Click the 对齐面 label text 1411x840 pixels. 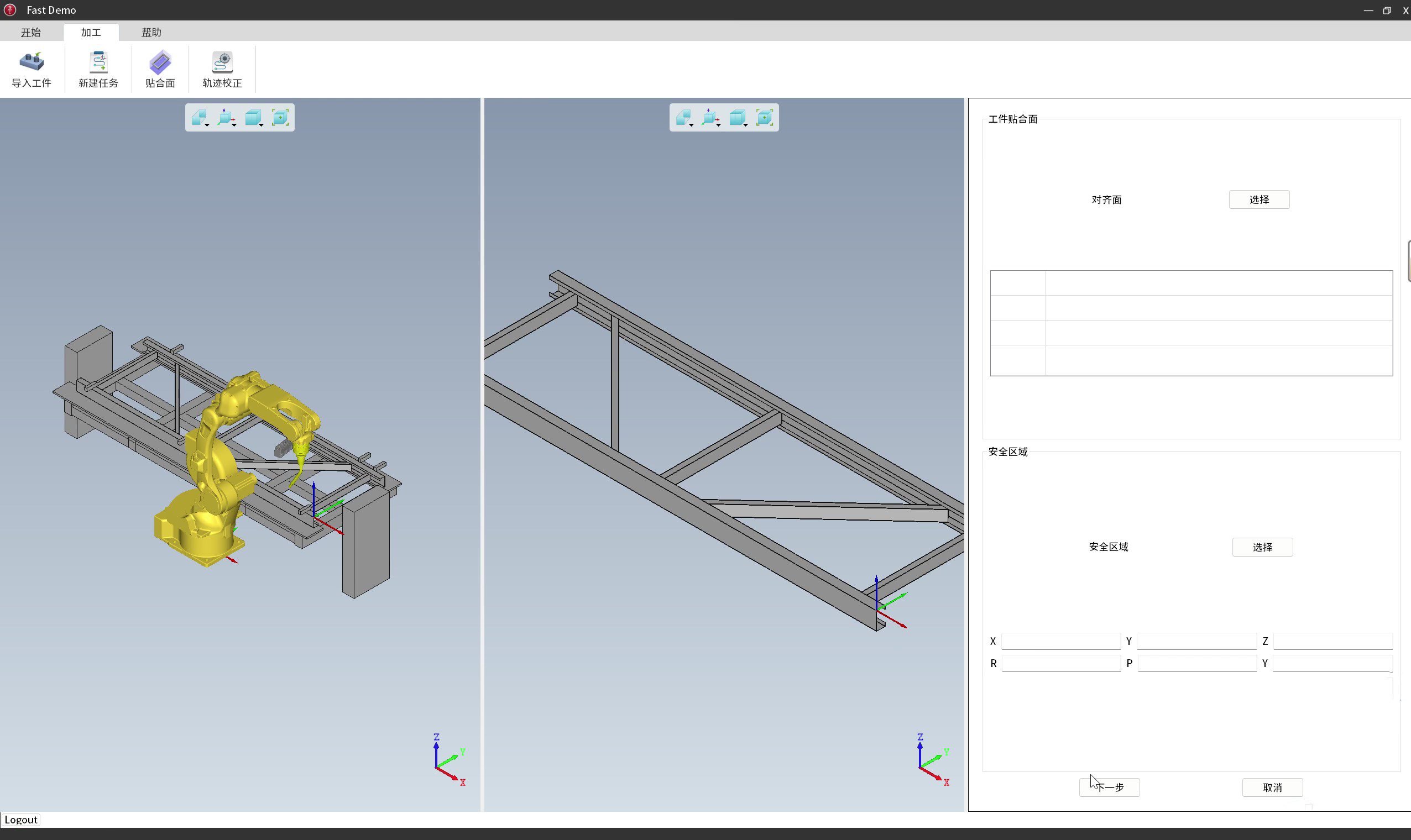pyautogui.click(x=1106, y=200)
